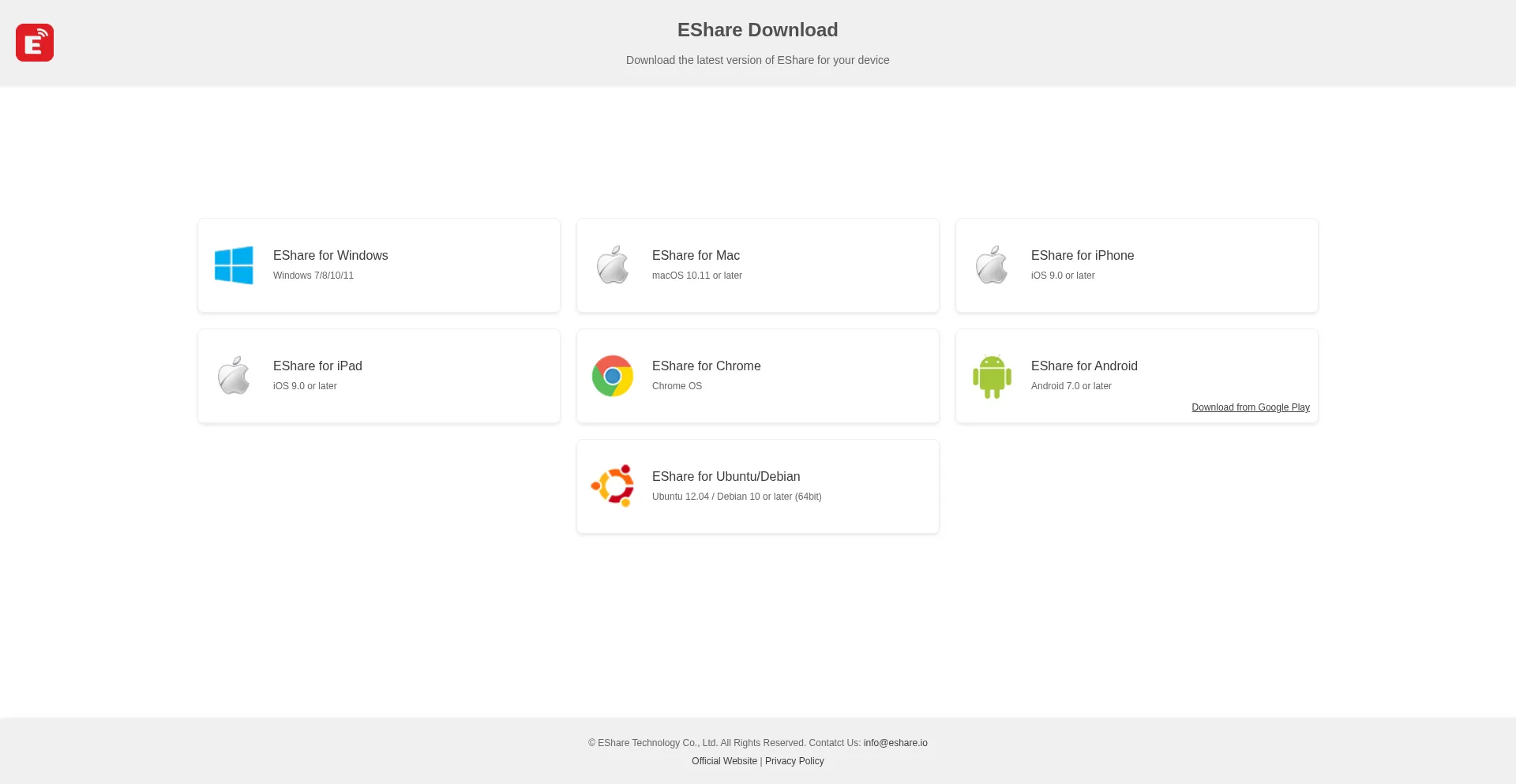Click 'iOS 9.0 or later' under iPad
1516x784 pixels.
305,386
